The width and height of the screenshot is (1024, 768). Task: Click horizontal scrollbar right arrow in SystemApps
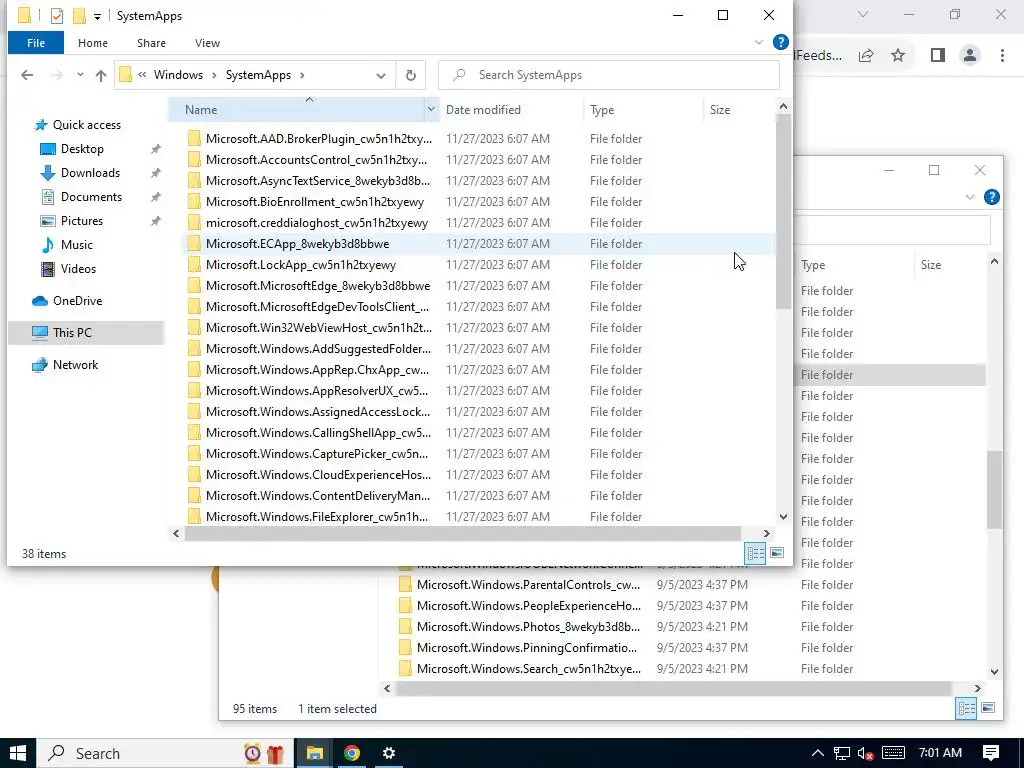pyautogui.click(x=767, y=534)
